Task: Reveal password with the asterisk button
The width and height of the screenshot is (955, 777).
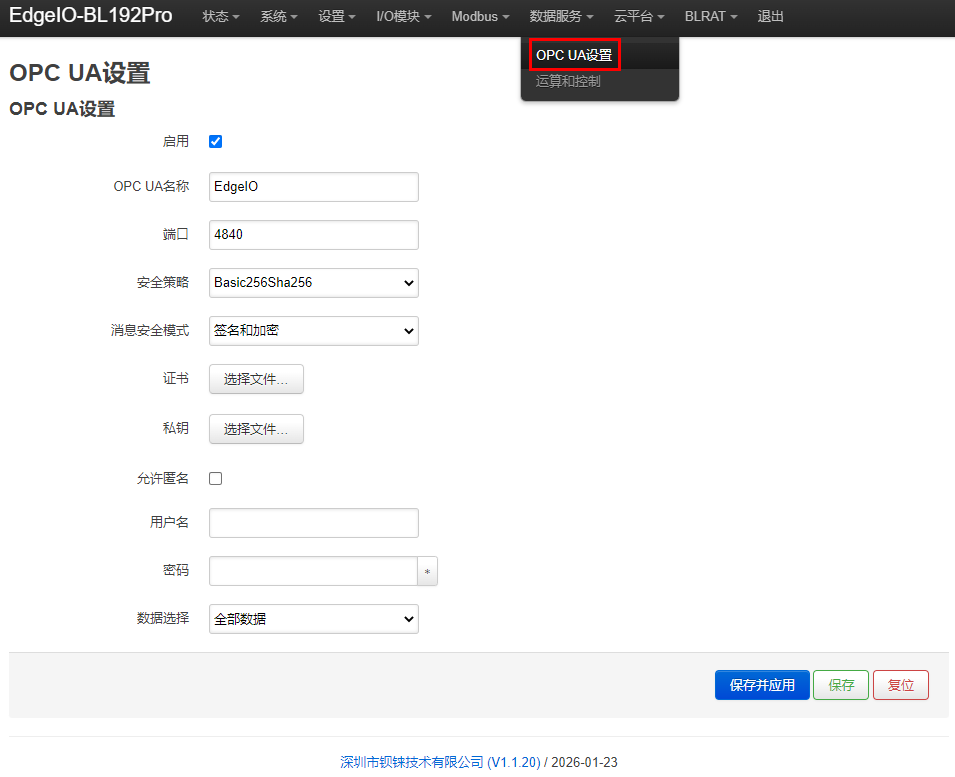Action: [x=428, y=571]
